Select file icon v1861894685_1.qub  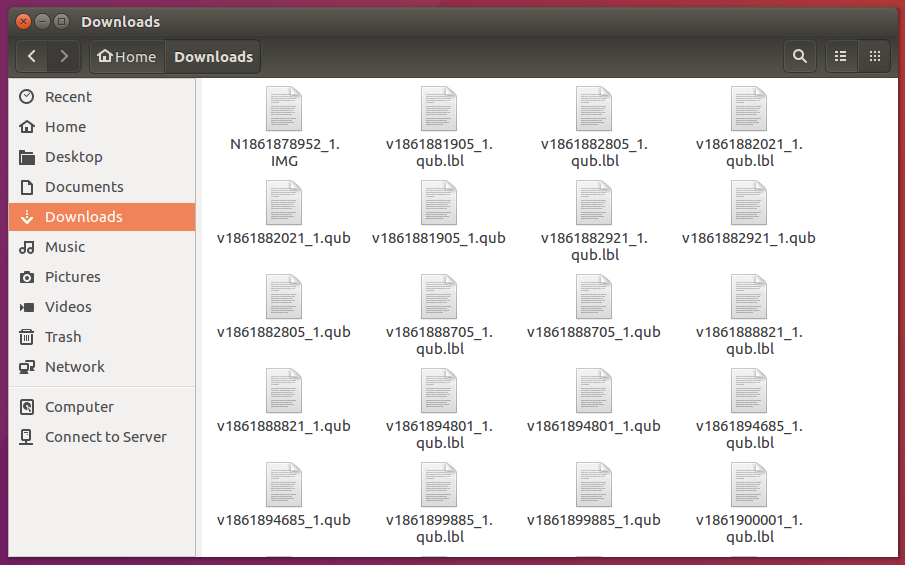[284, 485]
